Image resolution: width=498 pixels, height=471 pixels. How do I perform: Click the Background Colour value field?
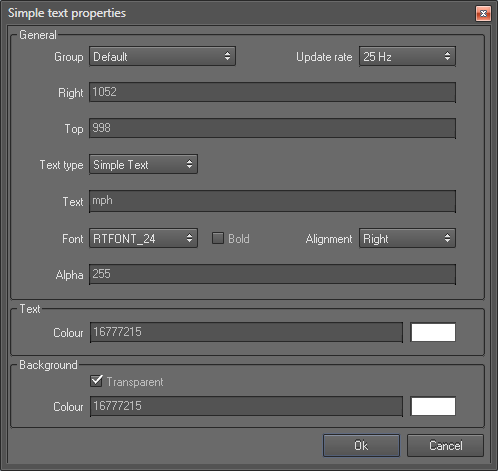(246, 406)
